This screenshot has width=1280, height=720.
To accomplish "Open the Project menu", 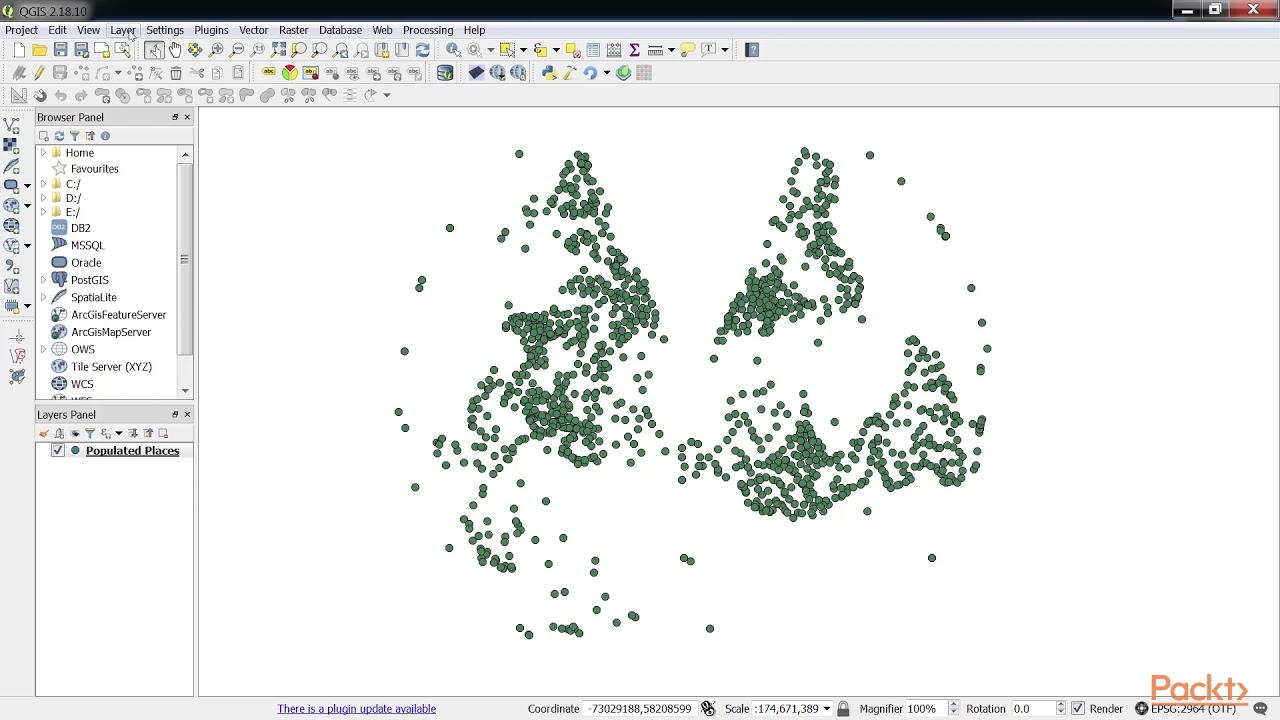I will pos(21,30).
